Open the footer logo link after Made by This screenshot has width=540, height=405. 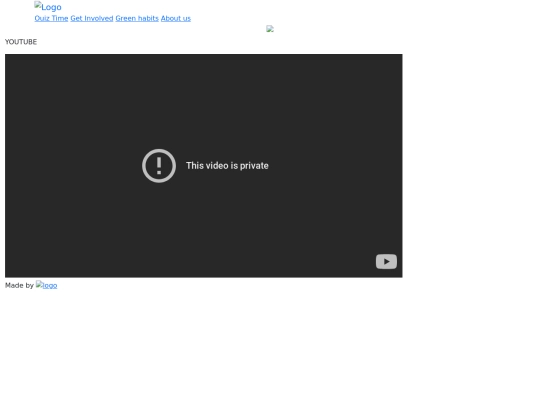tap(46, 285)
